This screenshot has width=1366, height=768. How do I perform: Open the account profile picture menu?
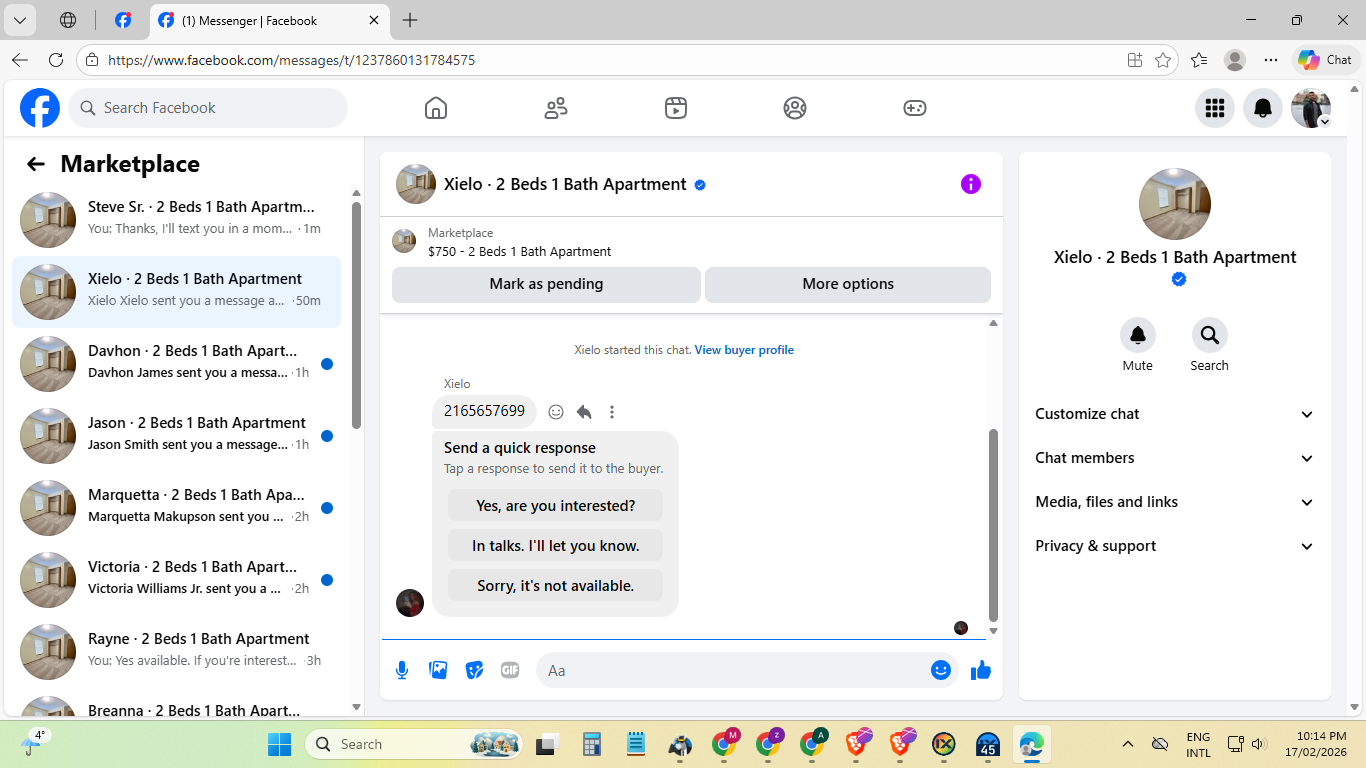click(1311, 108)
